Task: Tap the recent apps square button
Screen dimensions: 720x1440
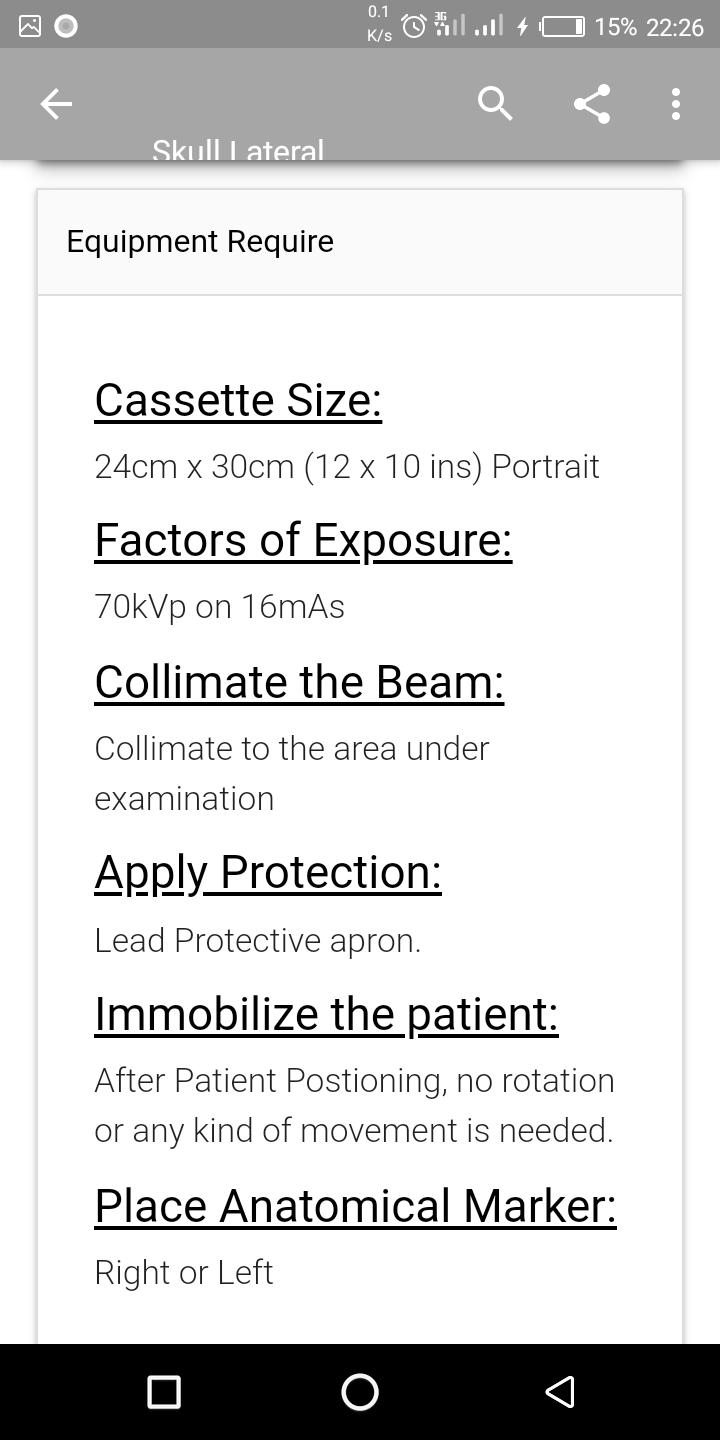Action: point(164,1392)
